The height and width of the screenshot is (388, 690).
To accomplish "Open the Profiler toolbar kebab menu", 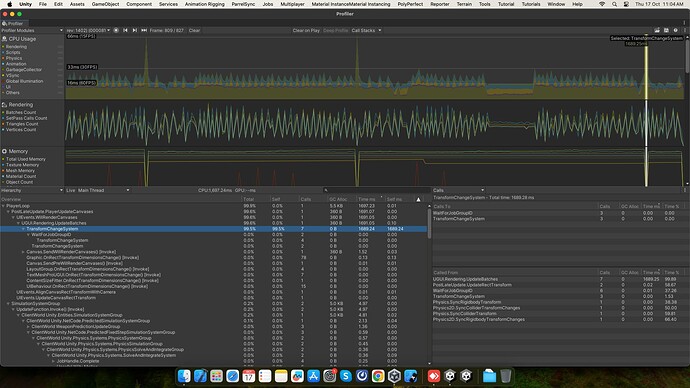I will click(x=684, y=30).
